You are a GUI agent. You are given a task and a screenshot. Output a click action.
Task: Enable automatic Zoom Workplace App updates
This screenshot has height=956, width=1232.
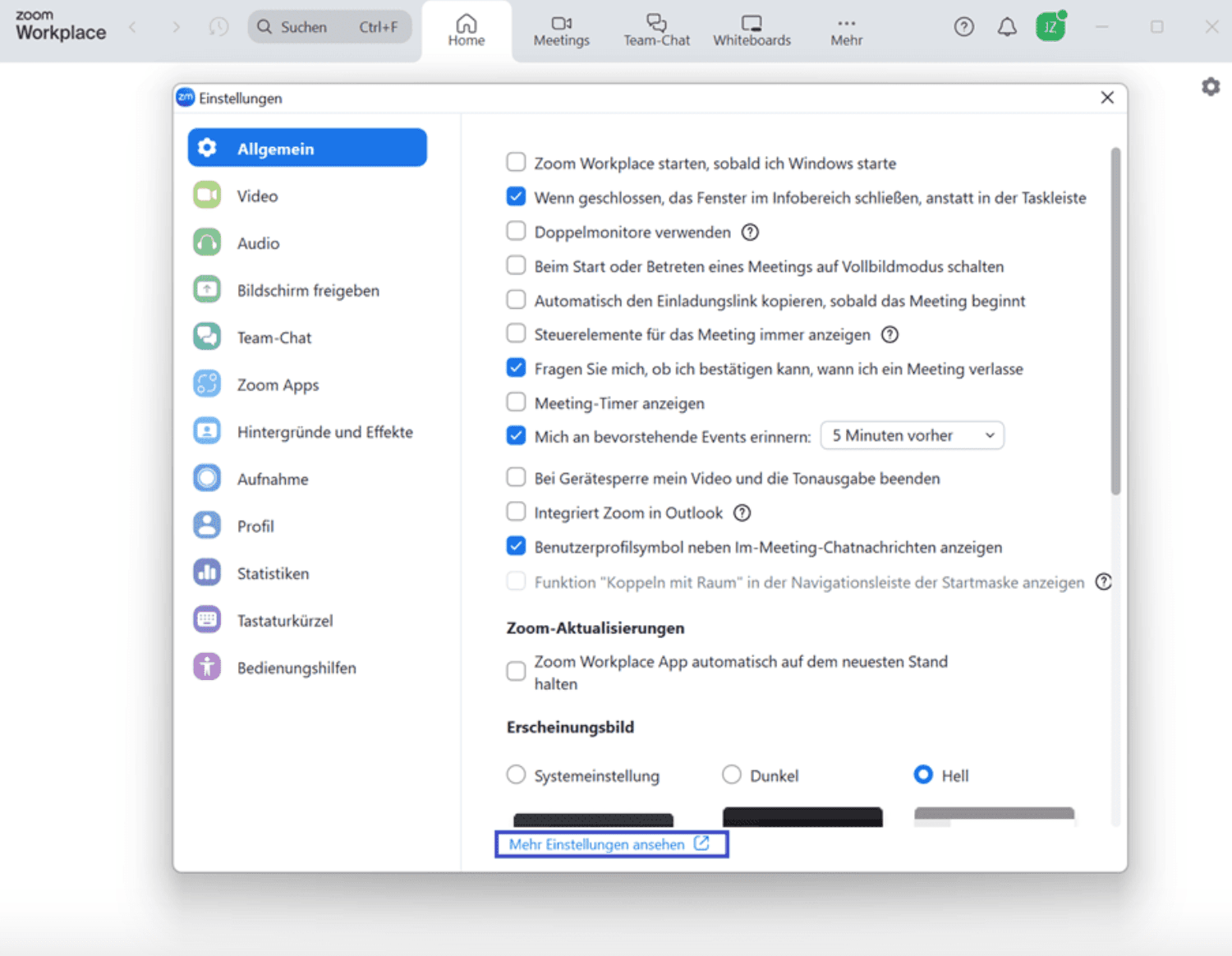[x=516, y=672]
